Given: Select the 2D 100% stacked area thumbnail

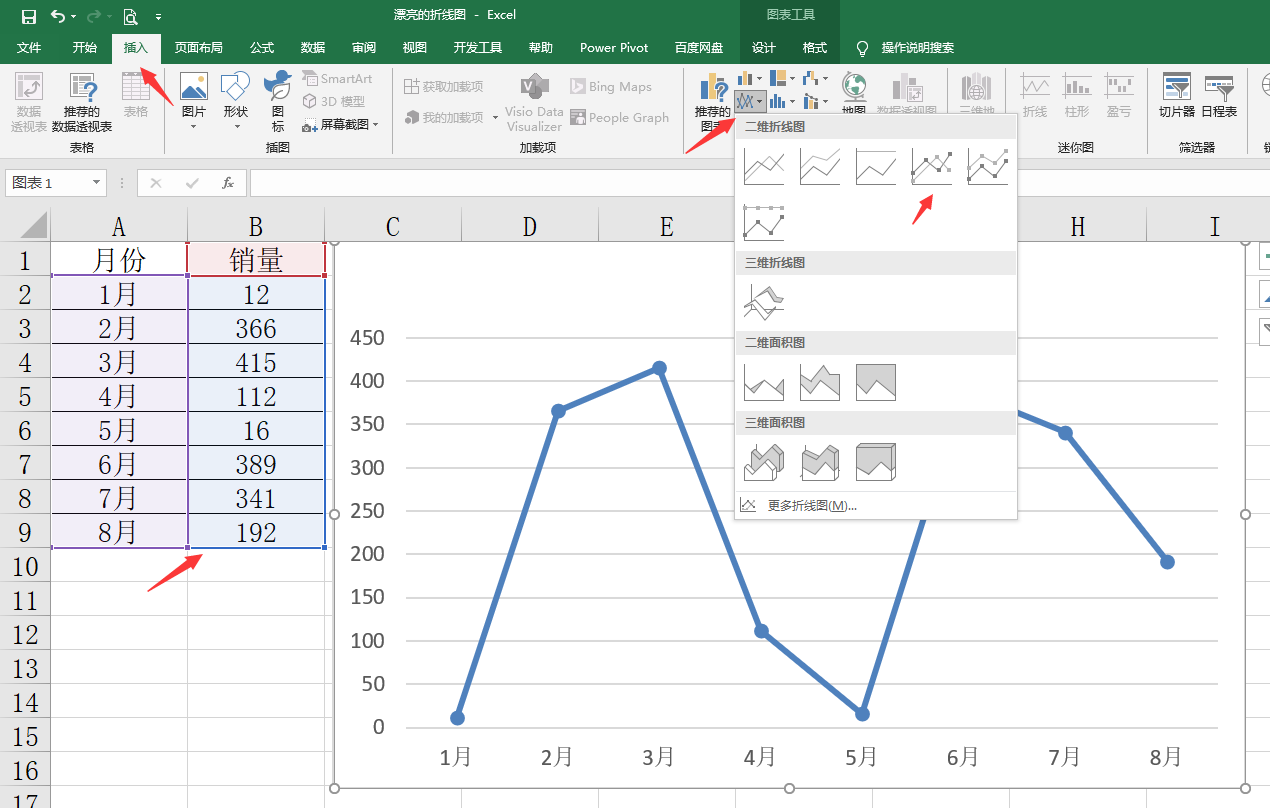Looking at the screenshot, I should [876, 381].
